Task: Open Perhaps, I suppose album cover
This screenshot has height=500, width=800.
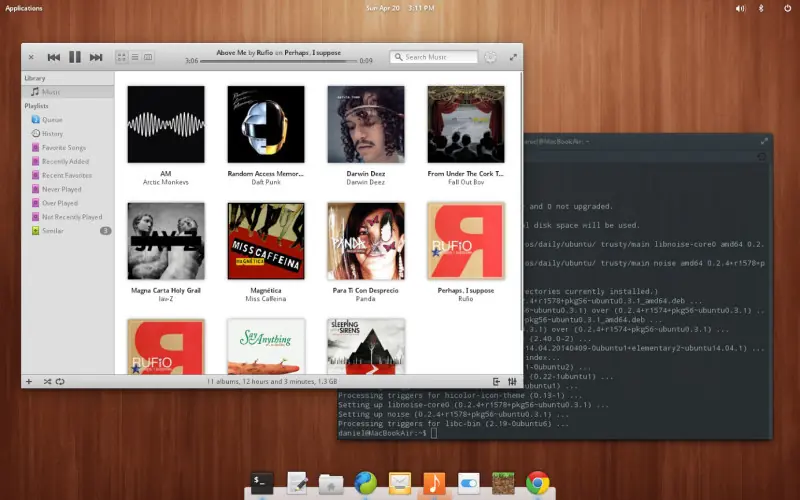Action: 466,241
